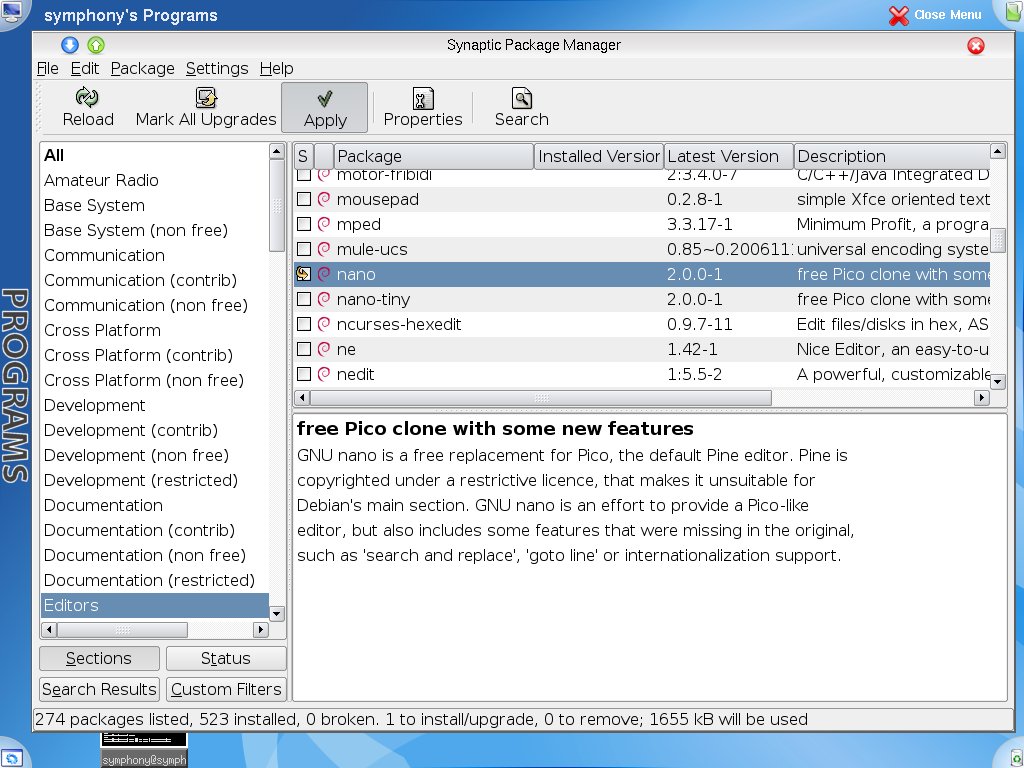Screen dimensions: 1024x768
Task: Click the Reload toolbar icon
Action: (87, 98)
